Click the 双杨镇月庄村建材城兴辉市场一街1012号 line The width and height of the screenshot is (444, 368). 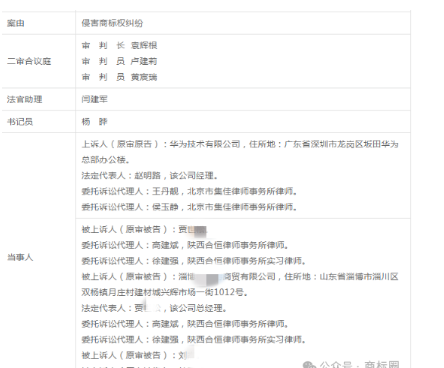click(x=165, y=292)
